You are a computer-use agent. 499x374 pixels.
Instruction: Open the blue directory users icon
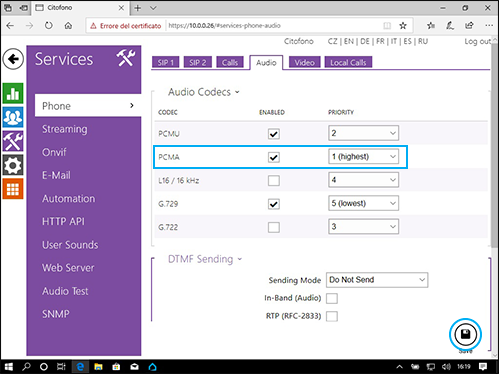(x=13, y=117)
